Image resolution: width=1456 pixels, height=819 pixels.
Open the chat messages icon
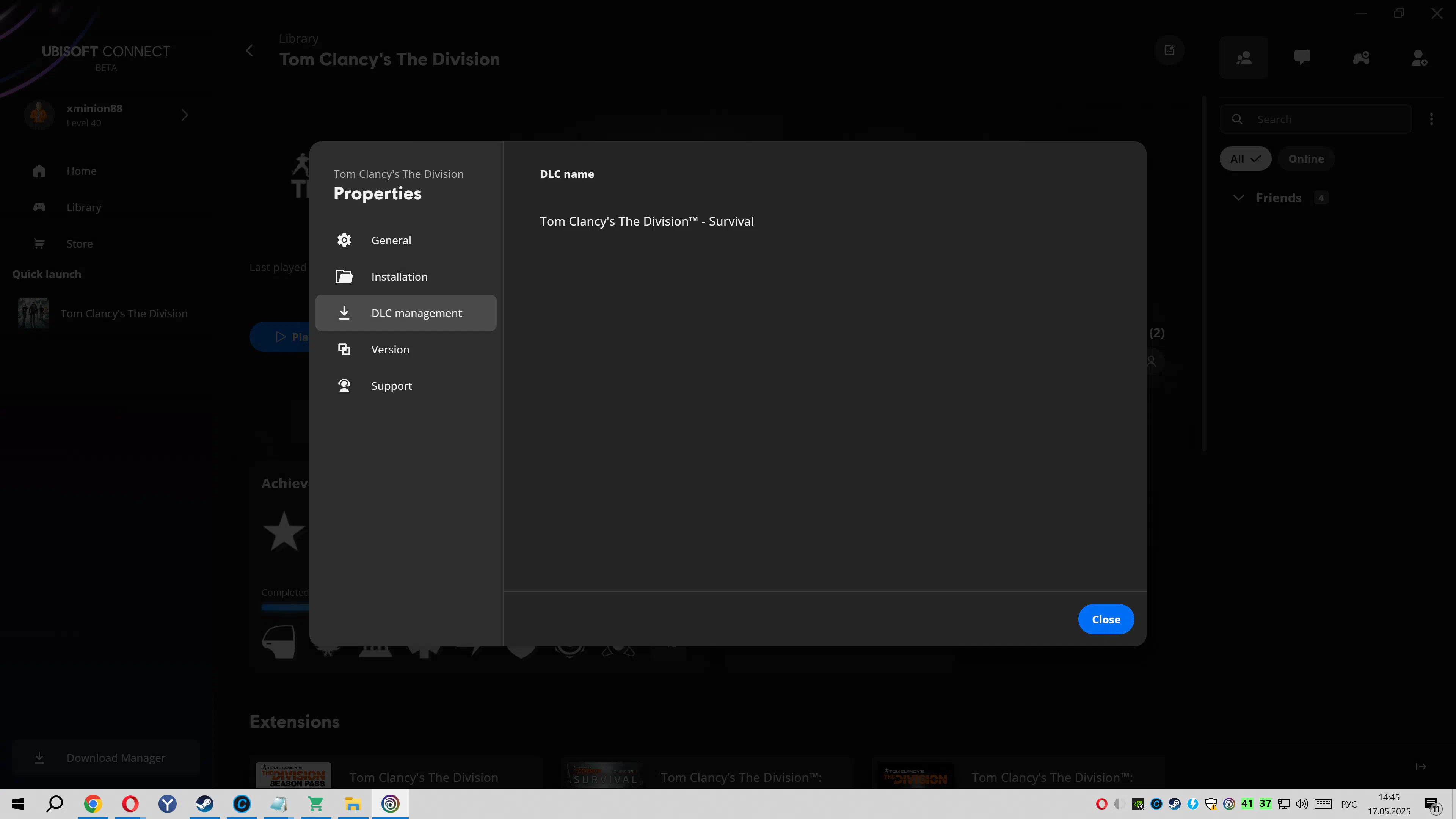(1302, 58)
